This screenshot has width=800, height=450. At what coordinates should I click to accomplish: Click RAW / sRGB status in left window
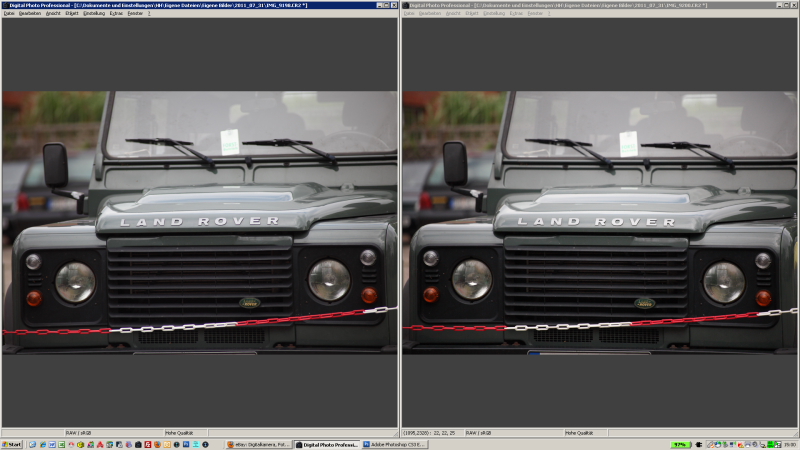tap(79, 433)
